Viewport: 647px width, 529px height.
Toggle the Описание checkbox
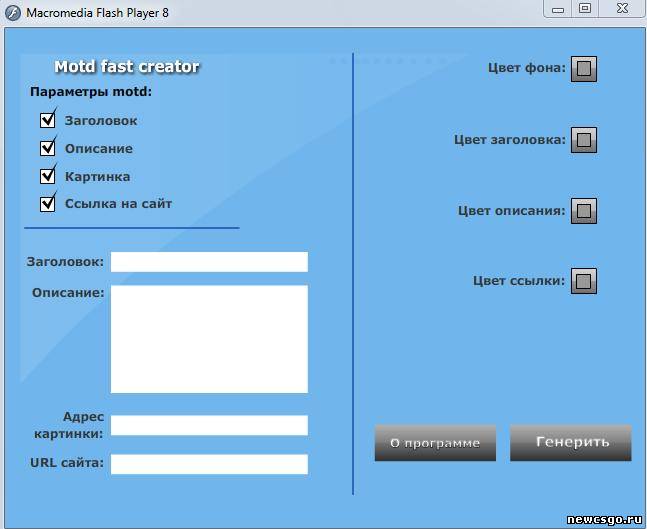tap(47, 148)
